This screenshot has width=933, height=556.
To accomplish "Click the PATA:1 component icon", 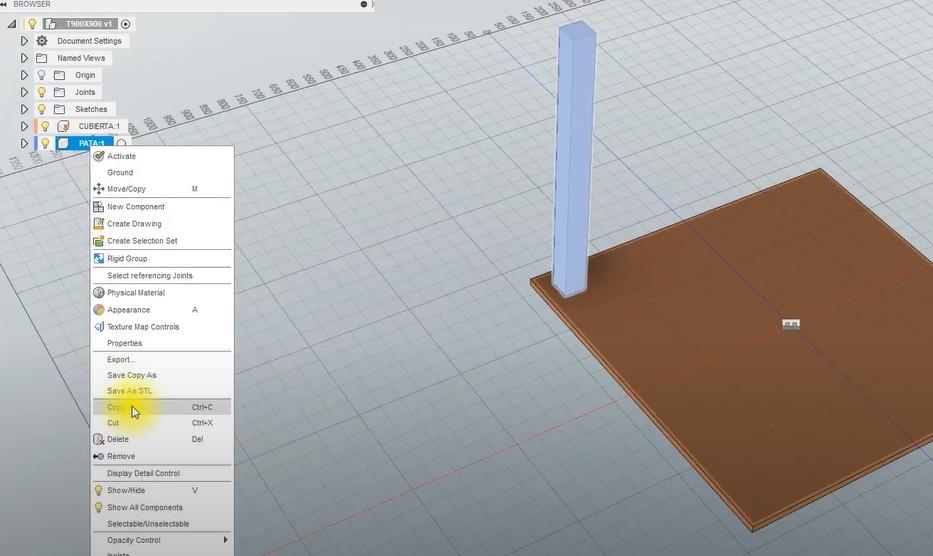I will 63,143.
